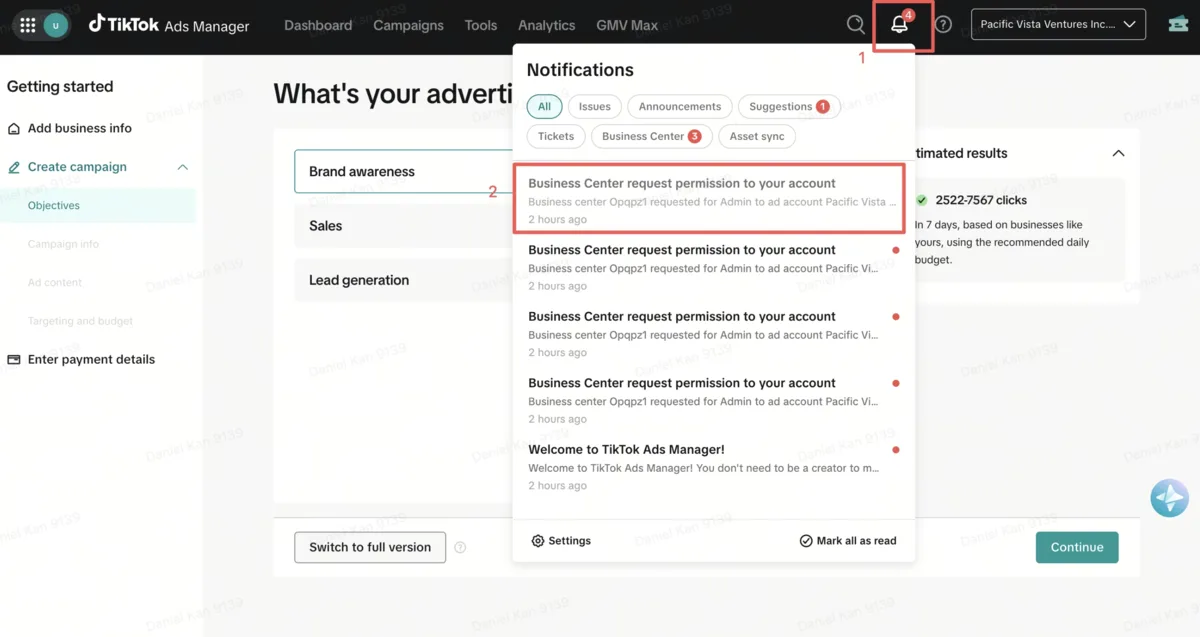Open the app grid launcher icon

tap(28, 25)
